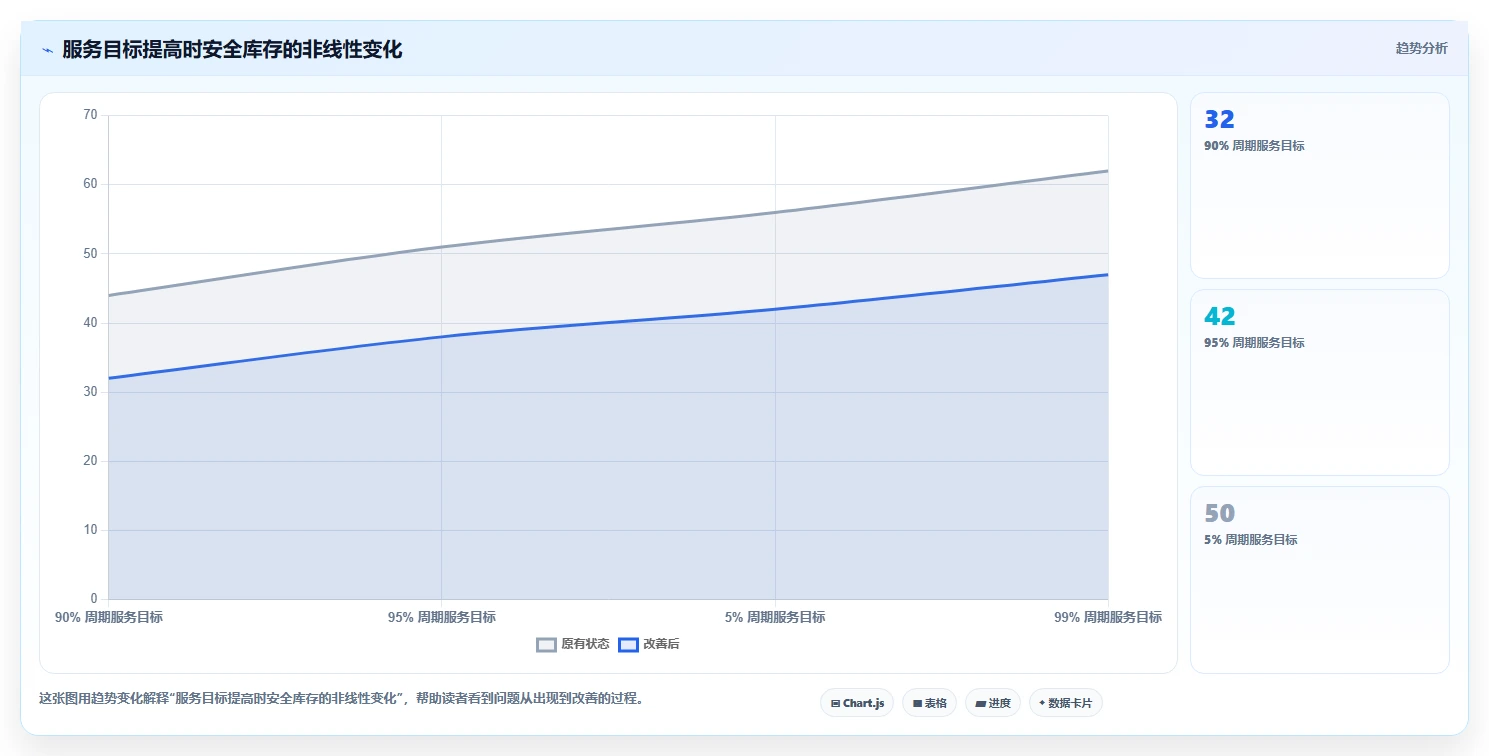Toggle the 原有状态 legend series
This screenshot has width=1489, height=756.
(573, 644)
